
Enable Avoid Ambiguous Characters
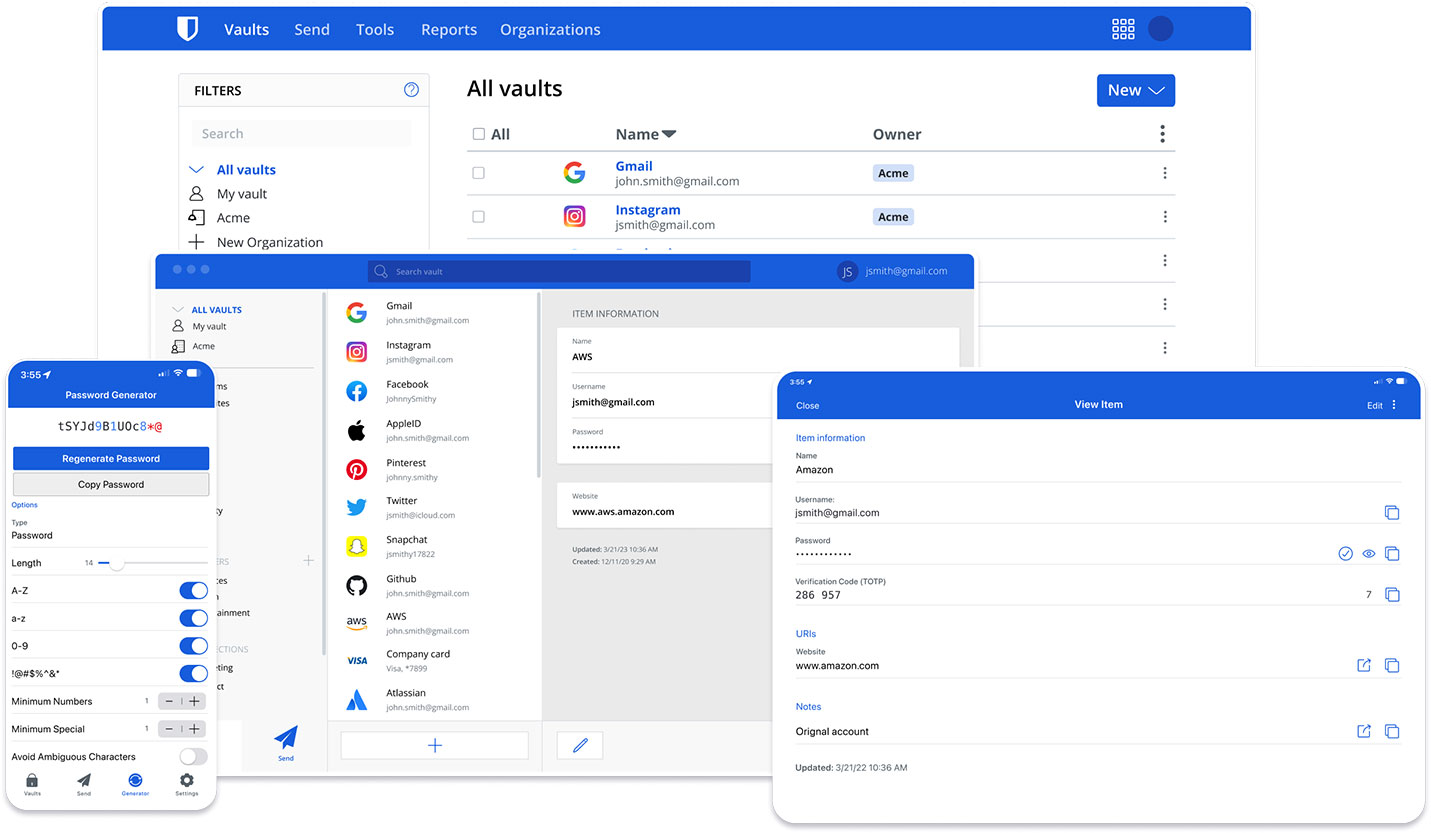(x=193, y=757)
